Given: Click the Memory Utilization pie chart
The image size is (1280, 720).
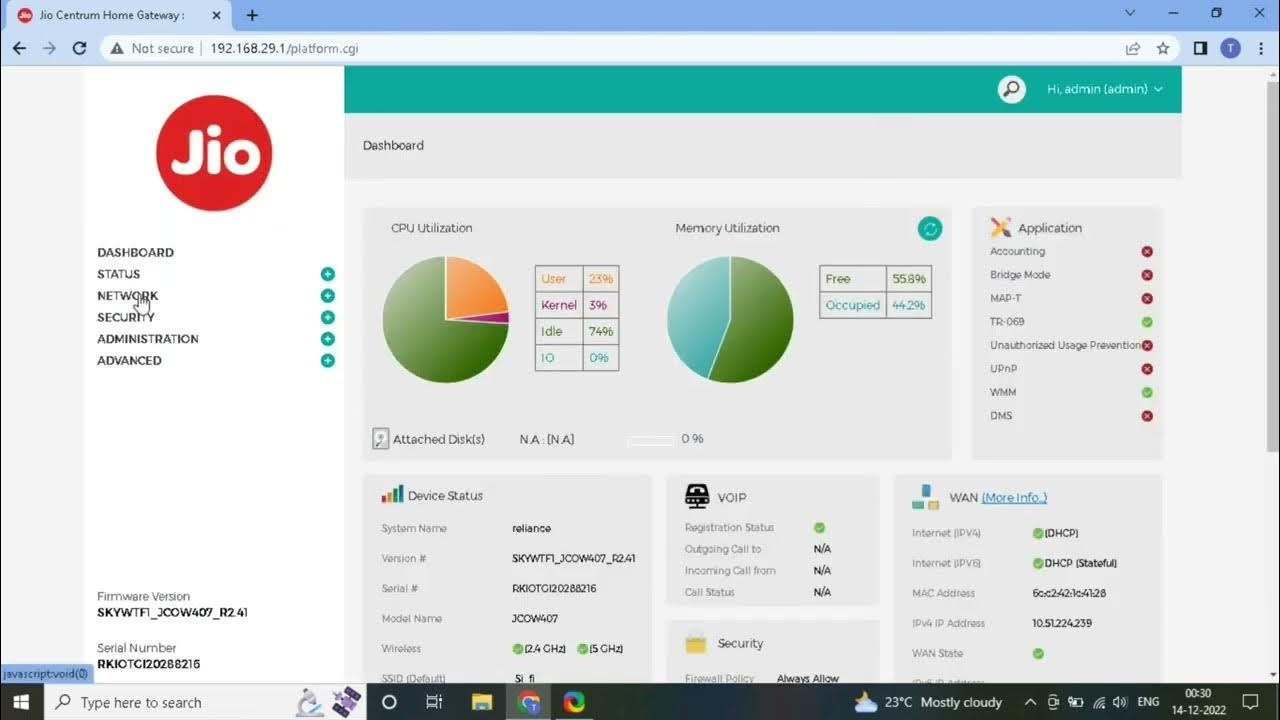Looking at the screenshot, I should [730, 319].
